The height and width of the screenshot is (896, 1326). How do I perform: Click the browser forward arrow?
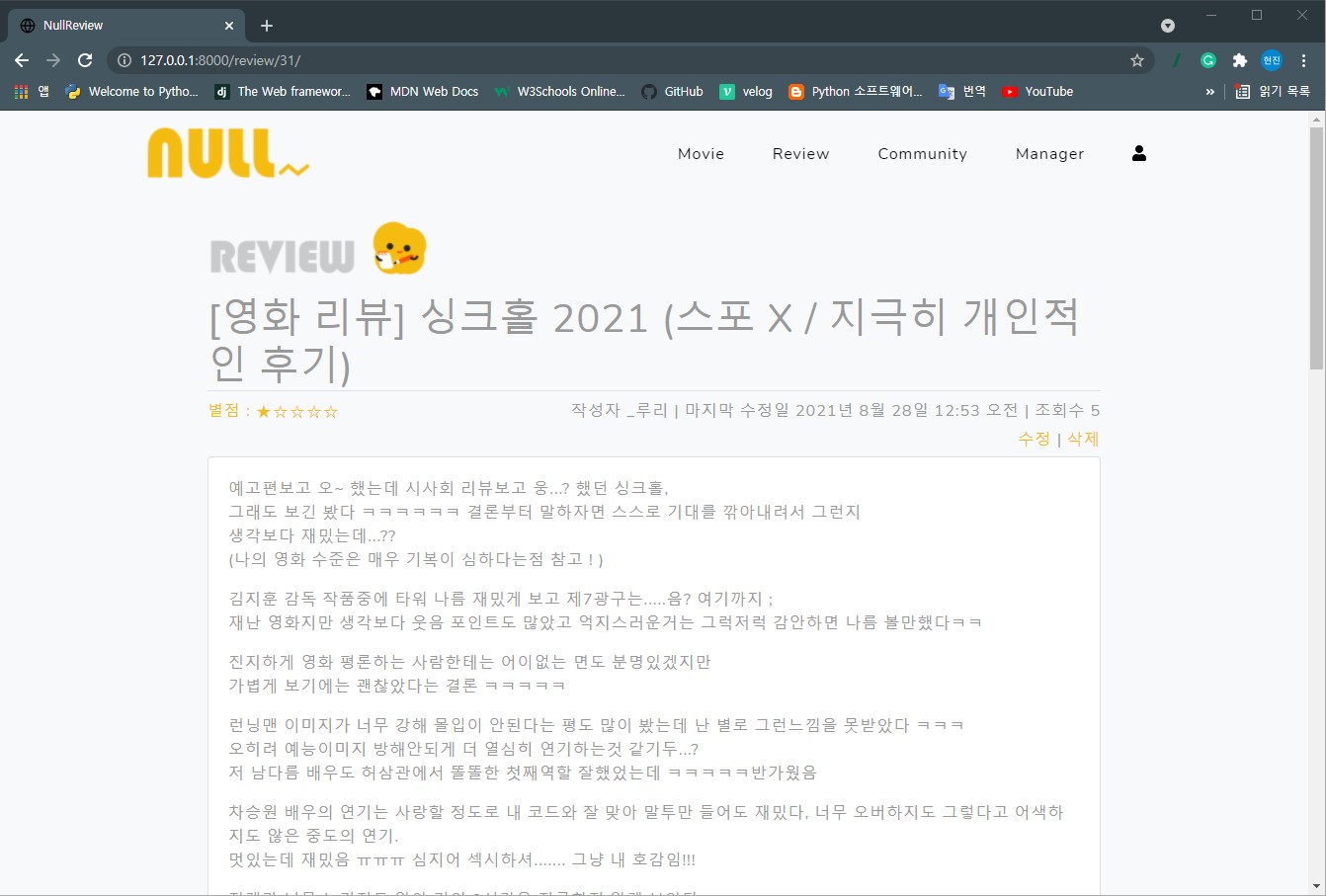coord(53,60)
